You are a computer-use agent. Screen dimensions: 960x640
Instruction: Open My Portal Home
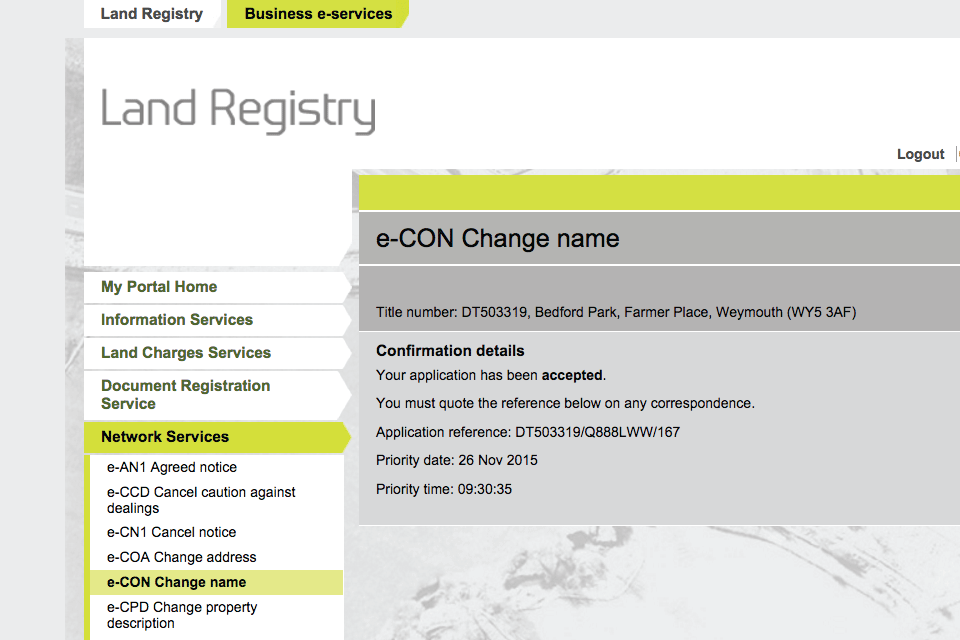(x=159, y=287)
